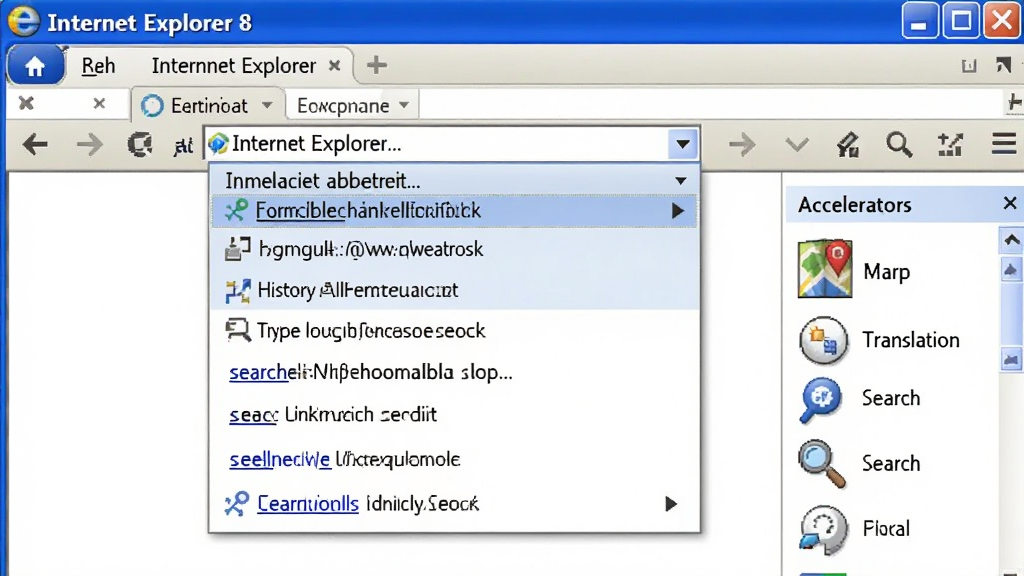Screen dimensions: 1024x576
Task: Go back with the back arrow
Action: 35,144
